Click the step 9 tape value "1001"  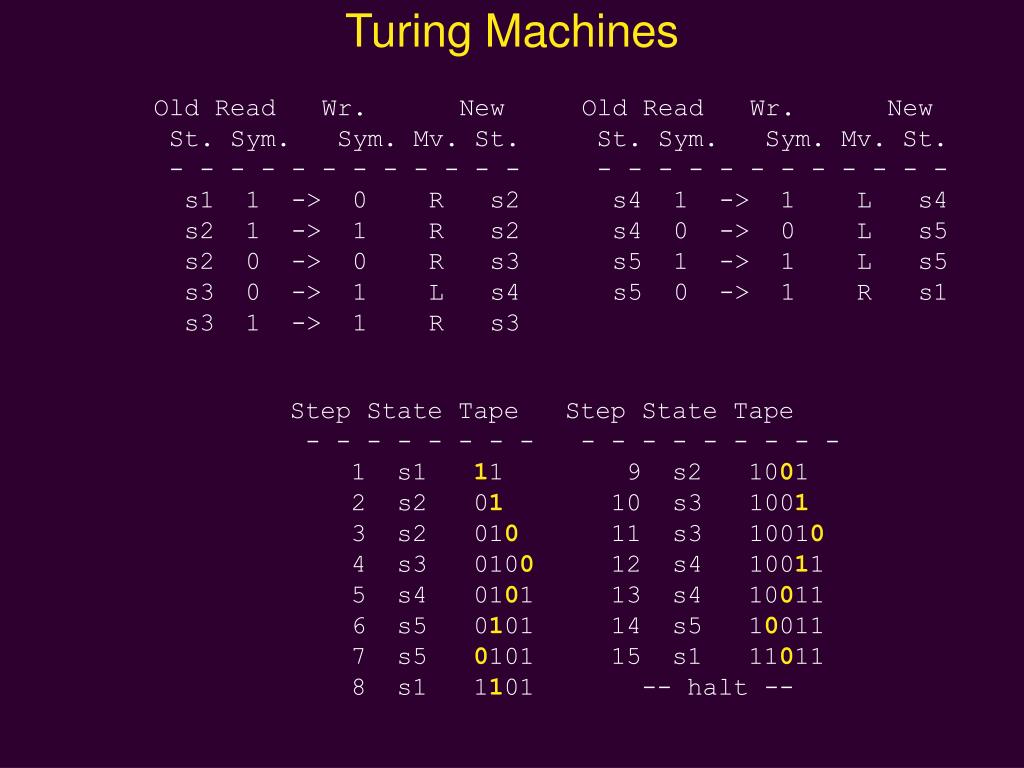779,472
